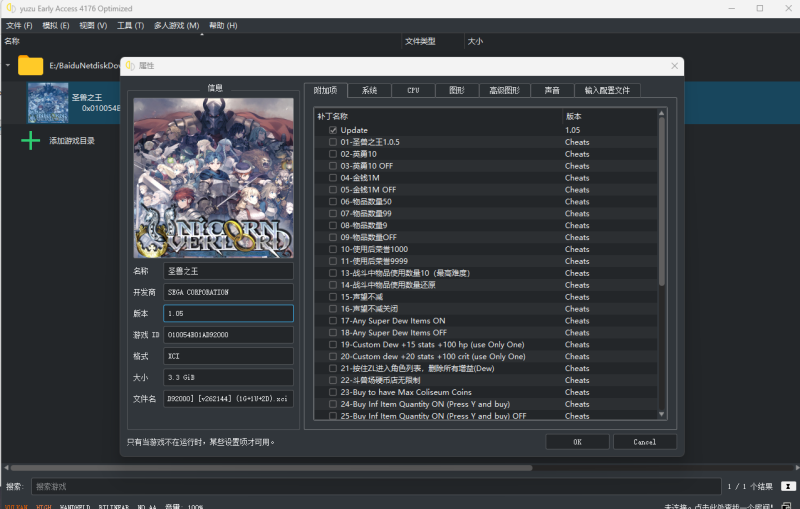Switch to the CPU tab
800x509 pixels.
tap(413, 90)
